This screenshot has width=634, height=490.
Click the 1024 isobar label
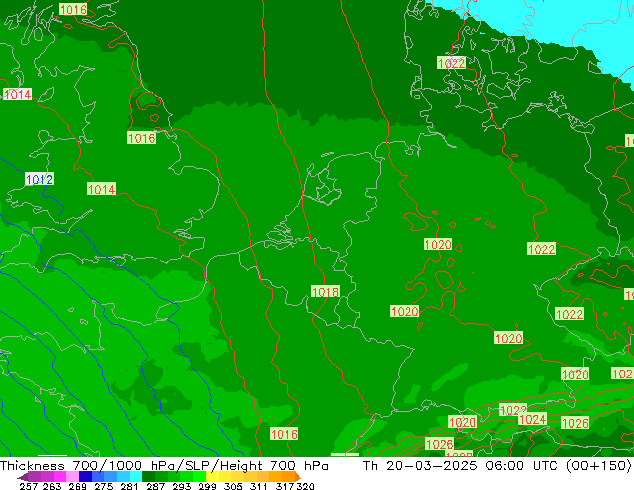click(x=533, y=419)
